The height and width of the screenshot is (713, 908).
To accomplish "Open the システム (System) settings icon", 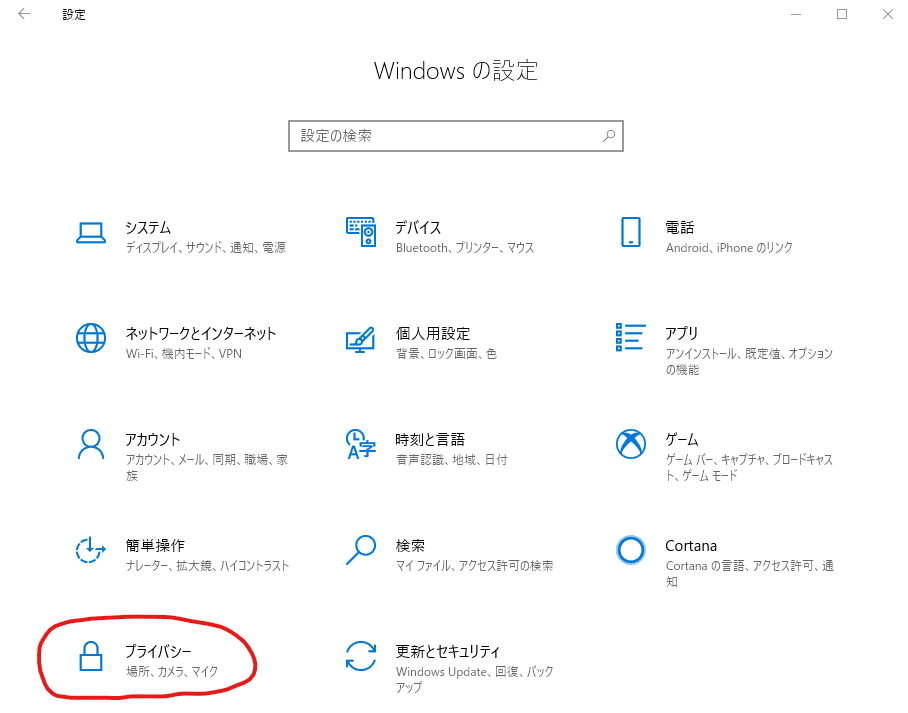I will [x=91, y=232].
